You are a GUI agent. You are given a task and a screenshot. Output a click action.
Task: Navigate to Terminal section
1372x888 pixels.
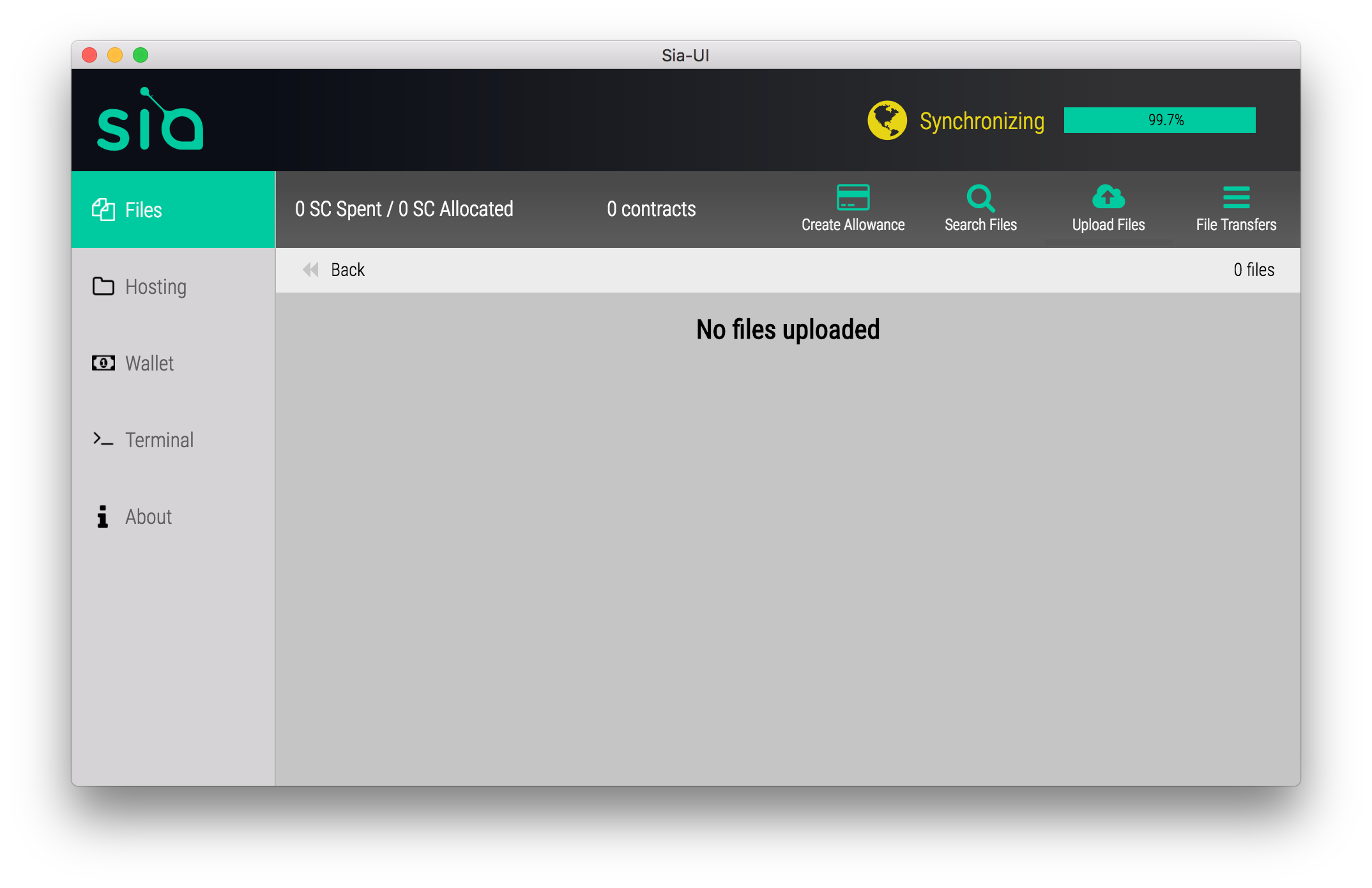coord(161,440)
